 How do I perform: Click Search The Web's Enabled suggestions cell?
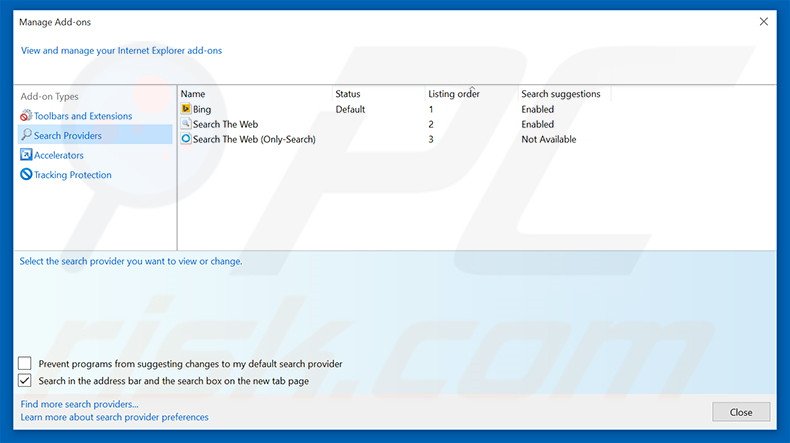point(538,124)
